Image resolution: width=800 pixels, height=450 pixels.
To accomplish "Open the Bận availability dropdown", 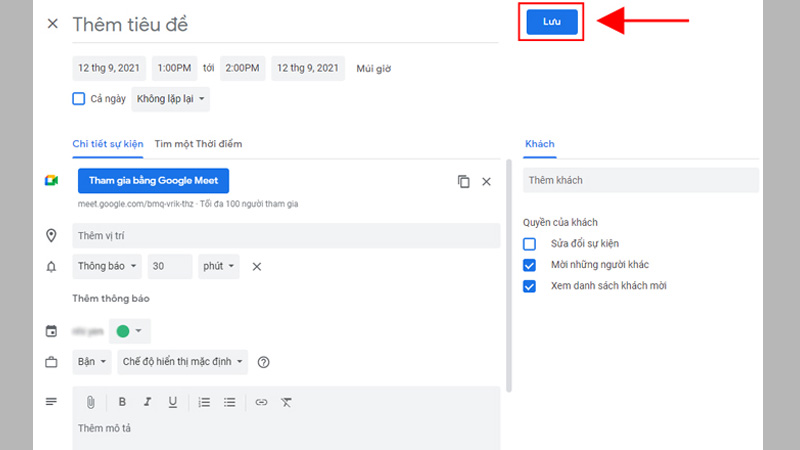I will click(x=92, y=362).
